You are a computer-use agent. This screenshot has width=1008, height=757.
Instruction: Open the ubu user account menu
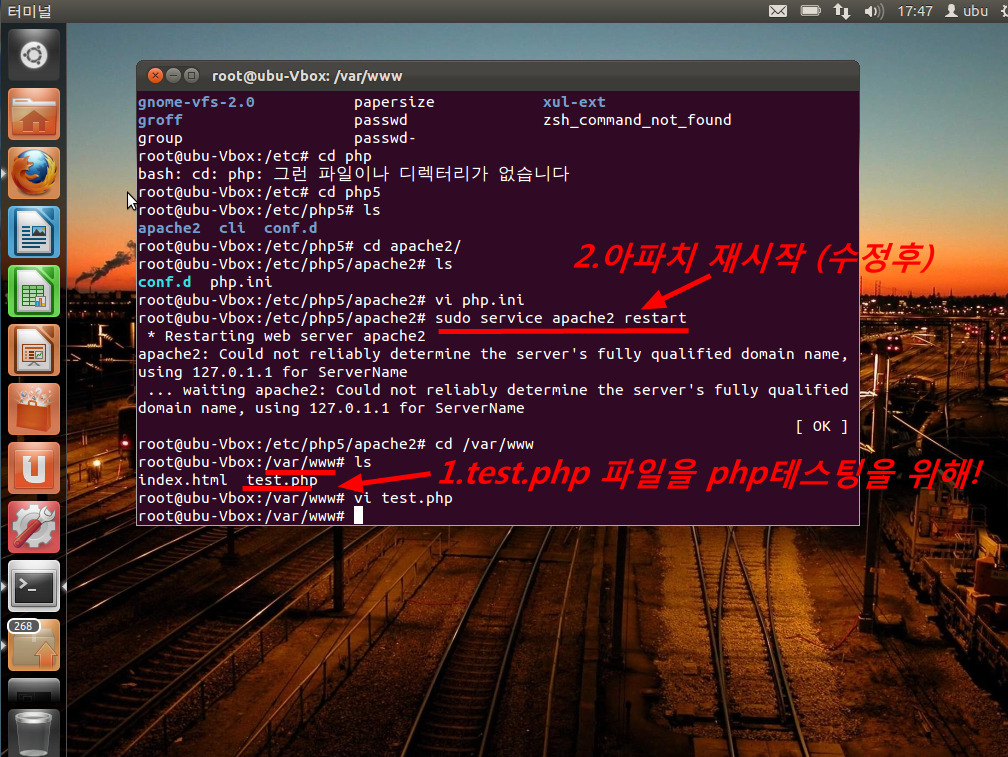[966, 11]
